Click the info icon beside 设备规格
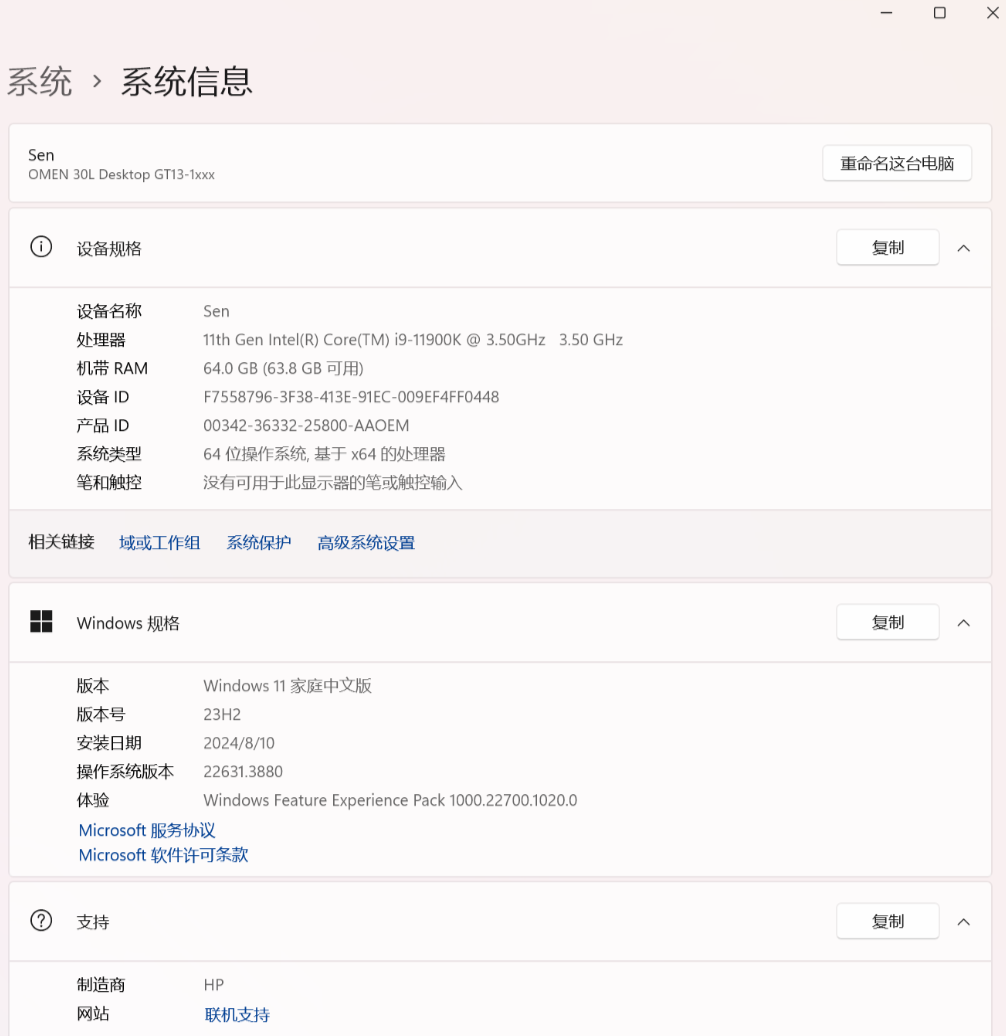Screen dimensions: 1006x1036 [41, 248]
